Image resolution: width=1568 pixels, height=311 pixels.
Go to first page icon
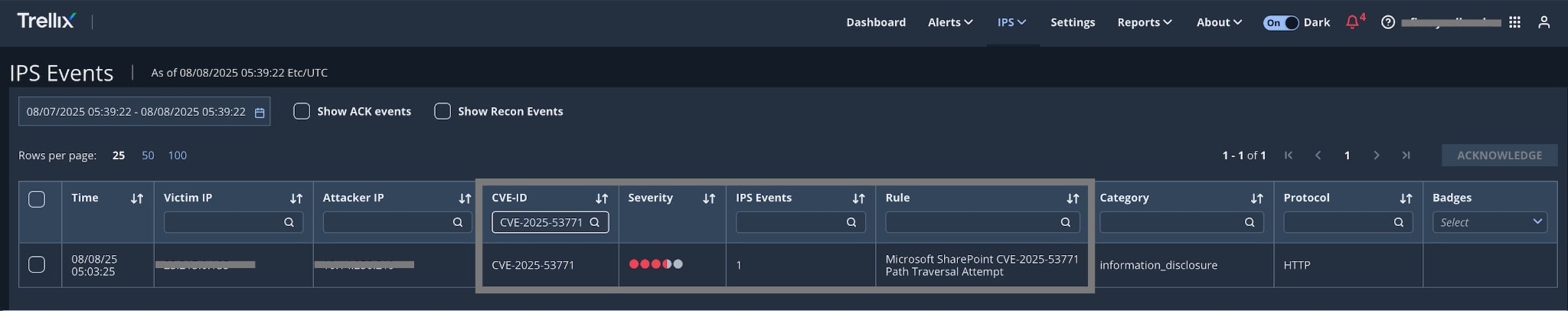pos(1289,155)
